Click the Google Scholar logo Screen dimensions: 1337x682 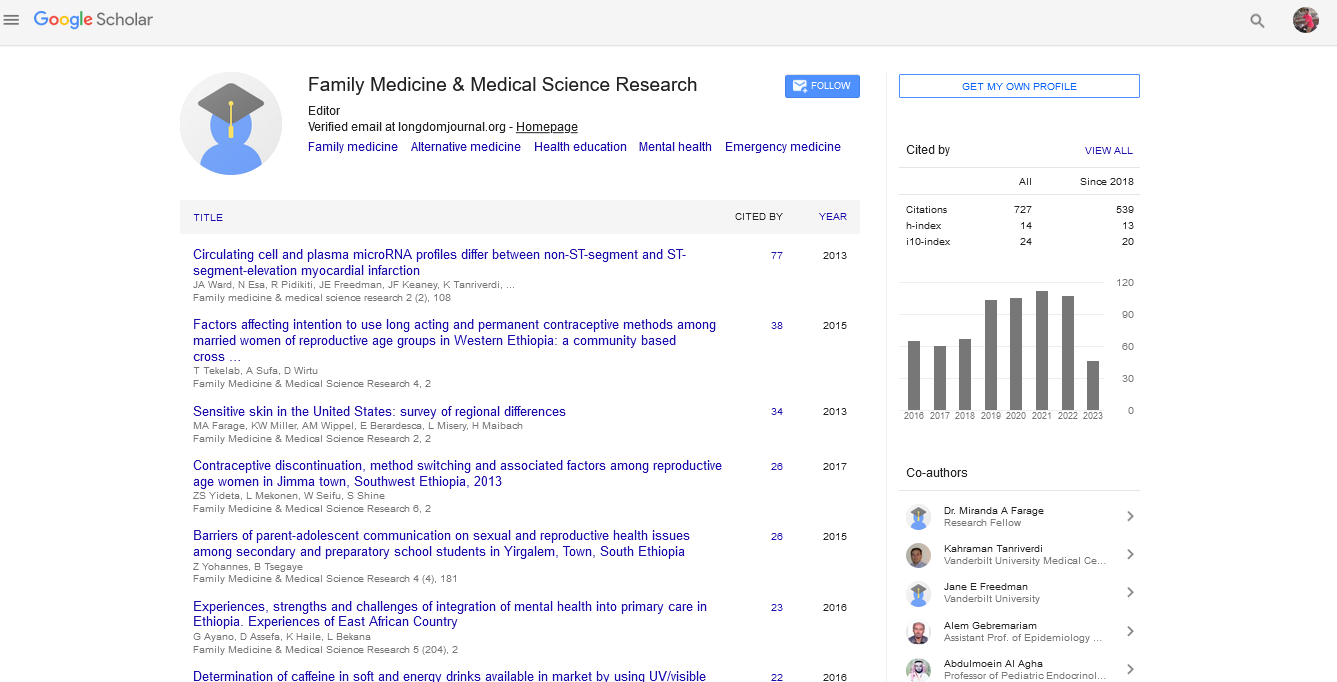93,20
